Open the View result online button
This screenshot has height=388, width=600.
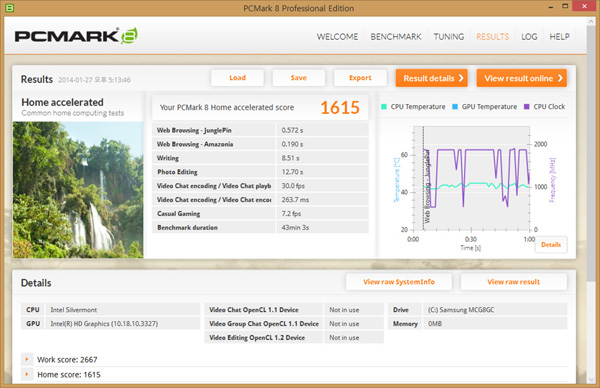pos(522,78)
